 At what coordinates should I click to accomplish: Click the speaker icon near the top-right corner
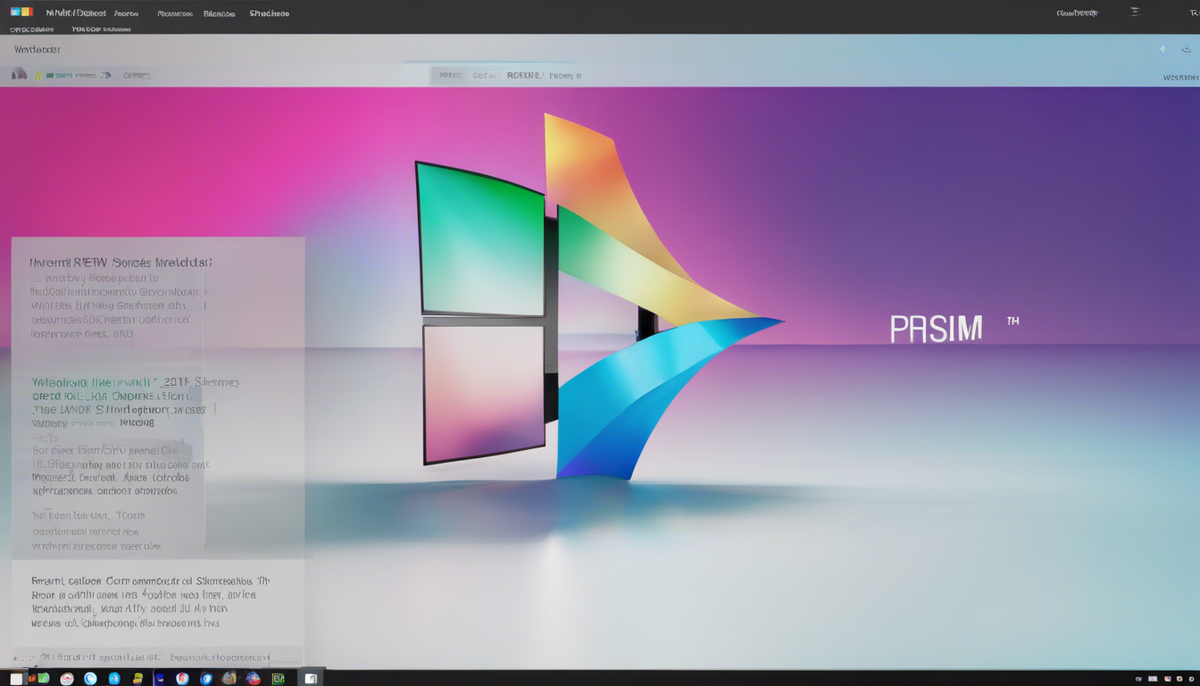tap(1162, 48)
